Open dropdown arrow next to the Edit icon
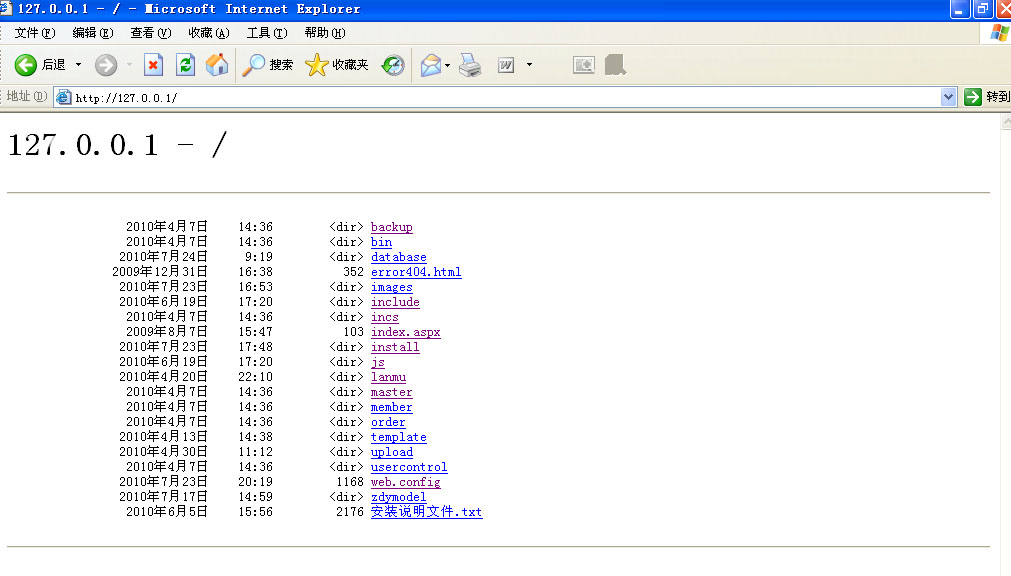Image resolution: width=1011 pixels, height=576 pixels. [529, 66]
